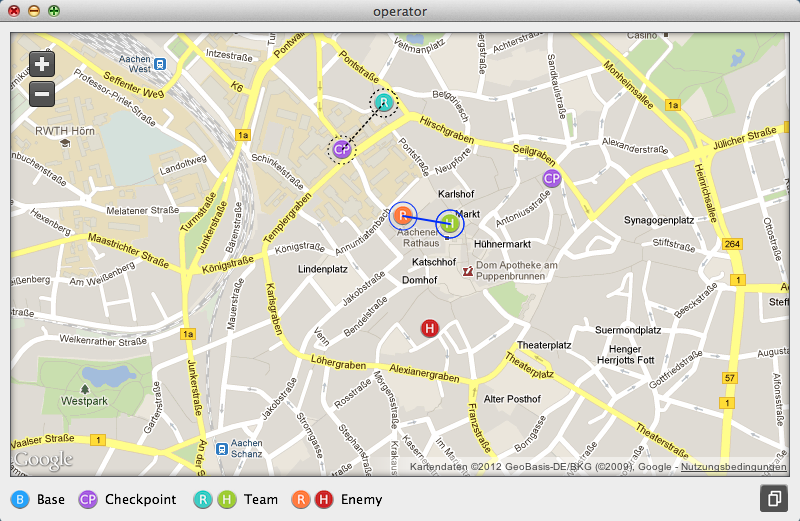Click the Hirschgraben street label

447,130
